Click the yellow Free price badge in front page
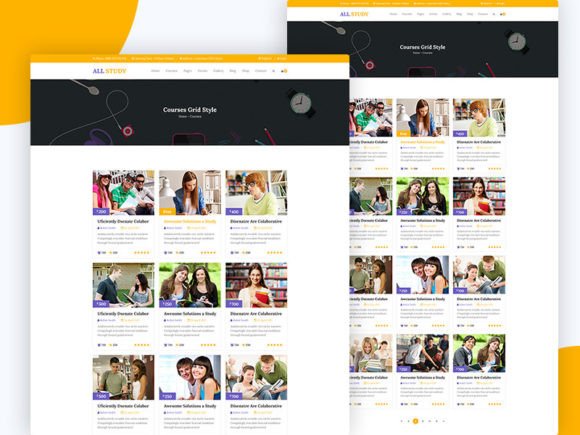Screen dimensions: 580x435 pyautogui.click(x=167, y=212)
